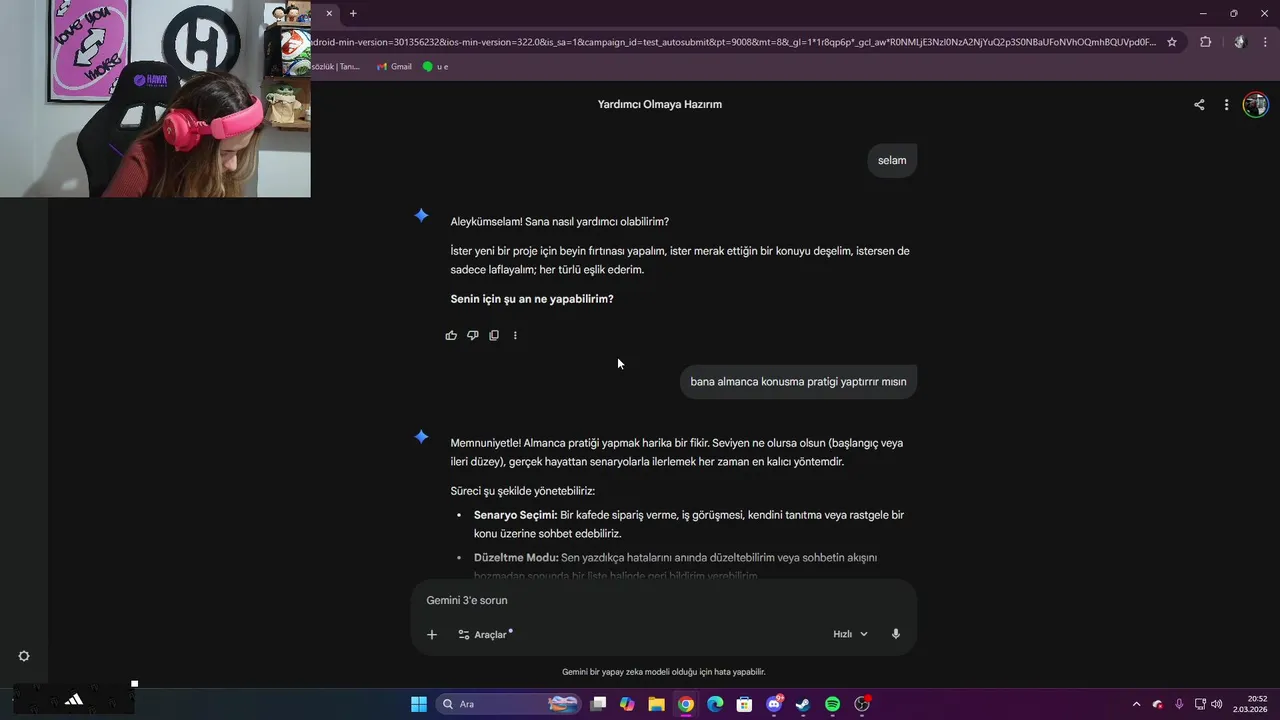1280x720 pixels.
Task: Open Chrome's three-dot menu
Action: click(x=1267, y=42)
